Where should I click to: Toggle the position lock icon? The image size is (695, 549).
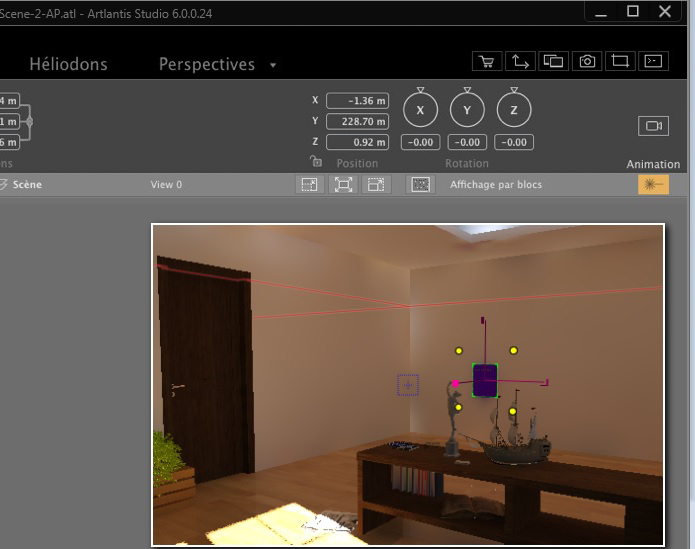pos(315,161)
